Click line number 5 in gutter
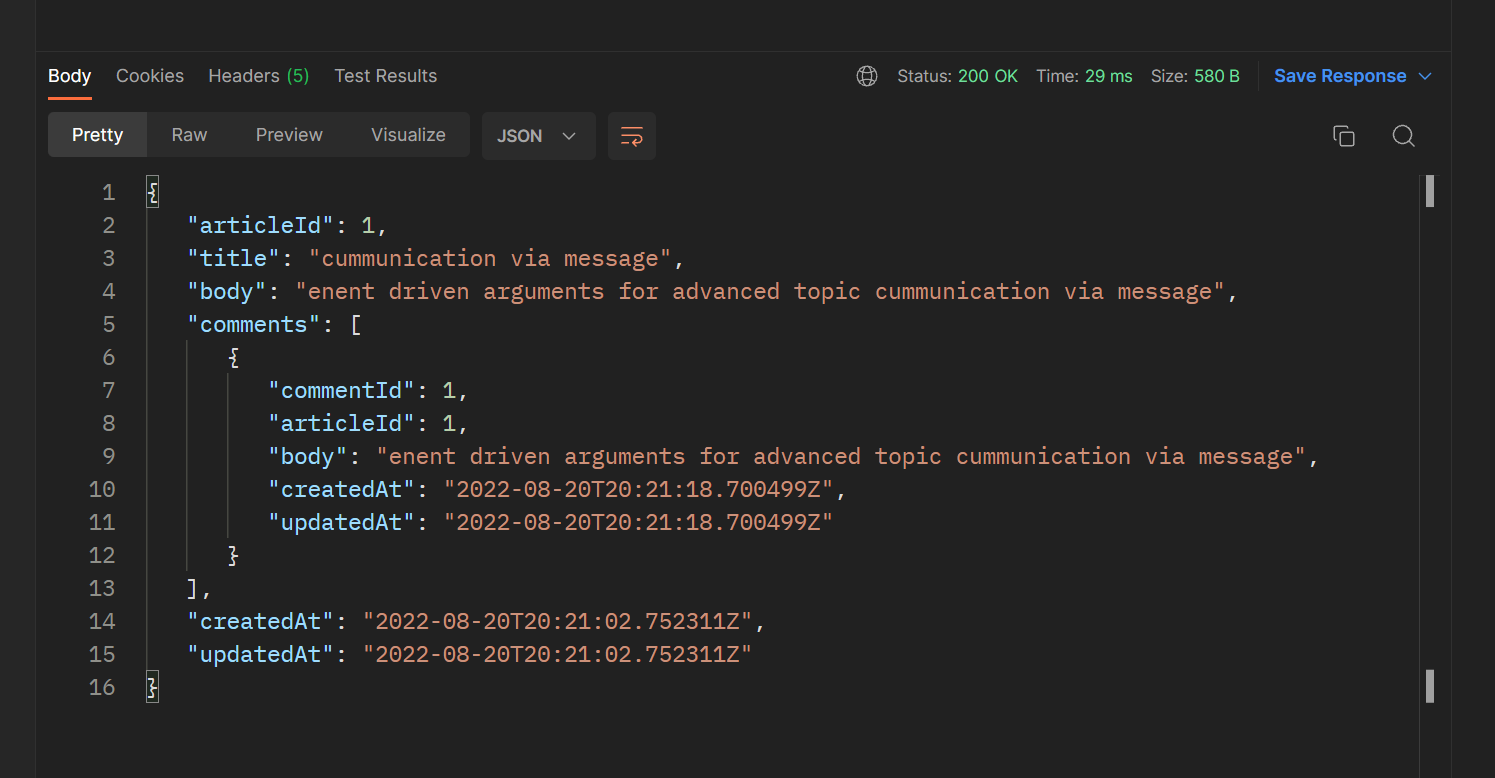 [x=108, y=324]
